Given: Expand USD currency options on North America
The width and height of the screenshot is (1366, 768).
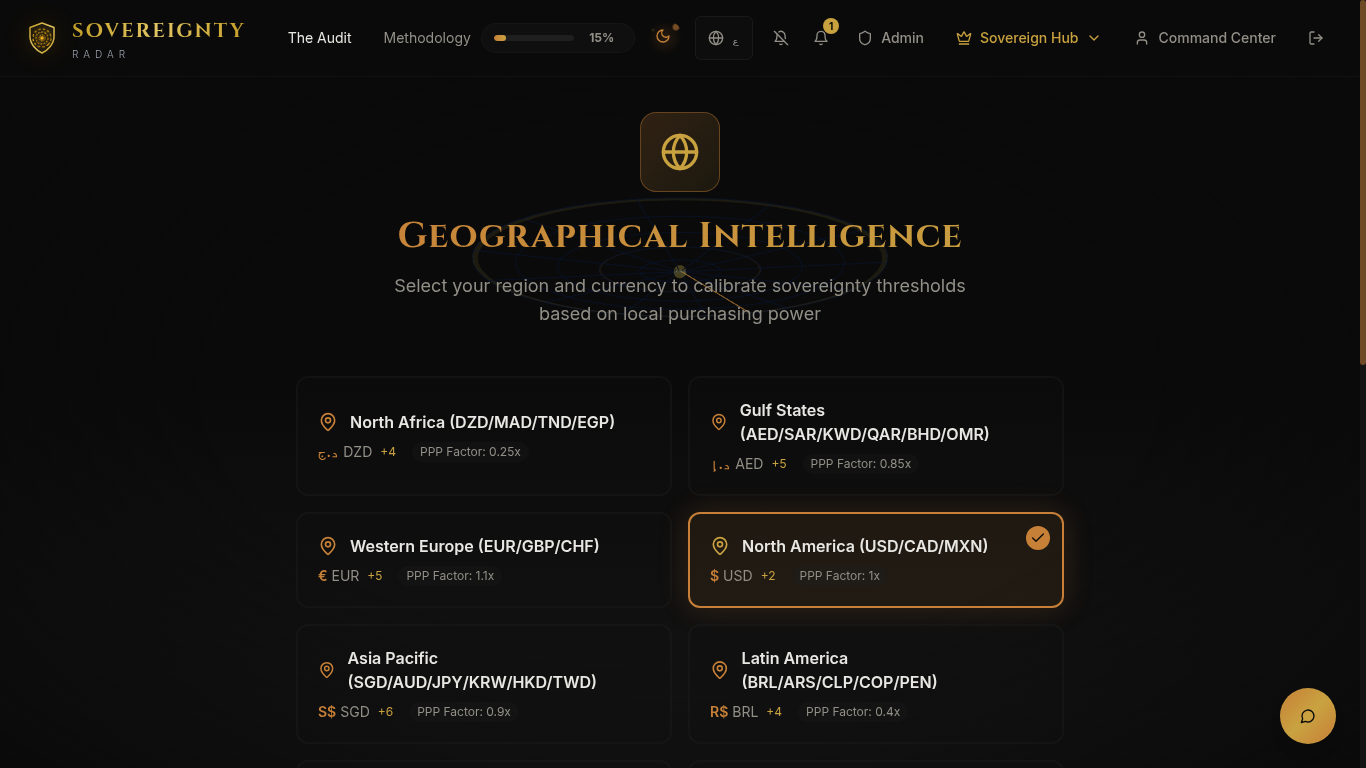Looking at the screenshot, I should [x=767, y=576].
